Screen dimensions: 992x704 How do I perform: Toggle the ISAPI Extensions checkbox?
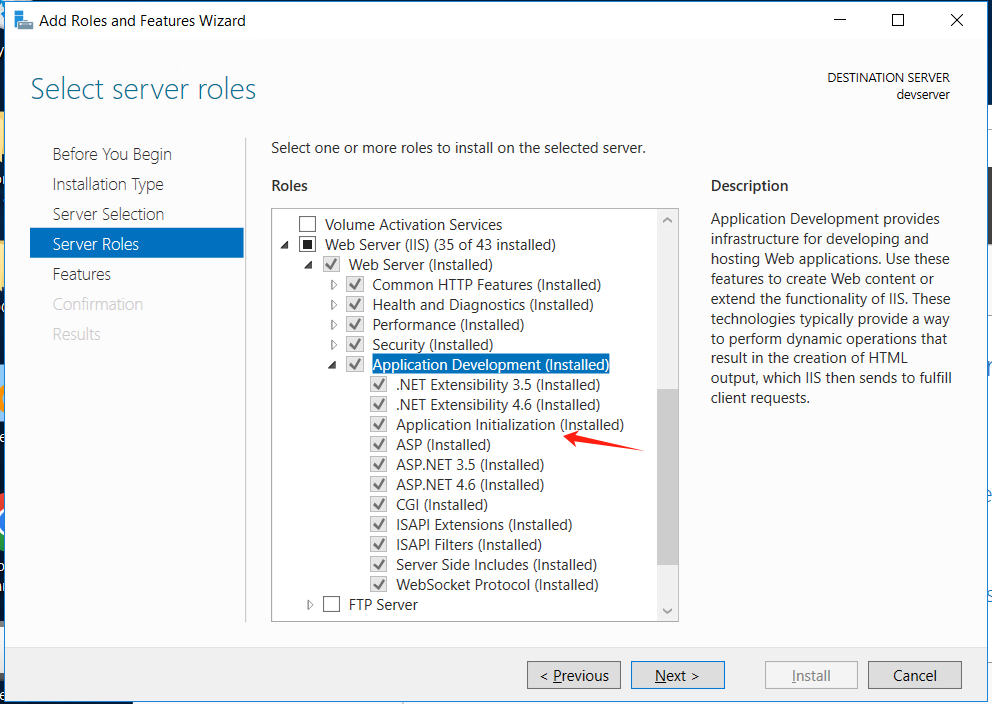click(x=379, y=524)
